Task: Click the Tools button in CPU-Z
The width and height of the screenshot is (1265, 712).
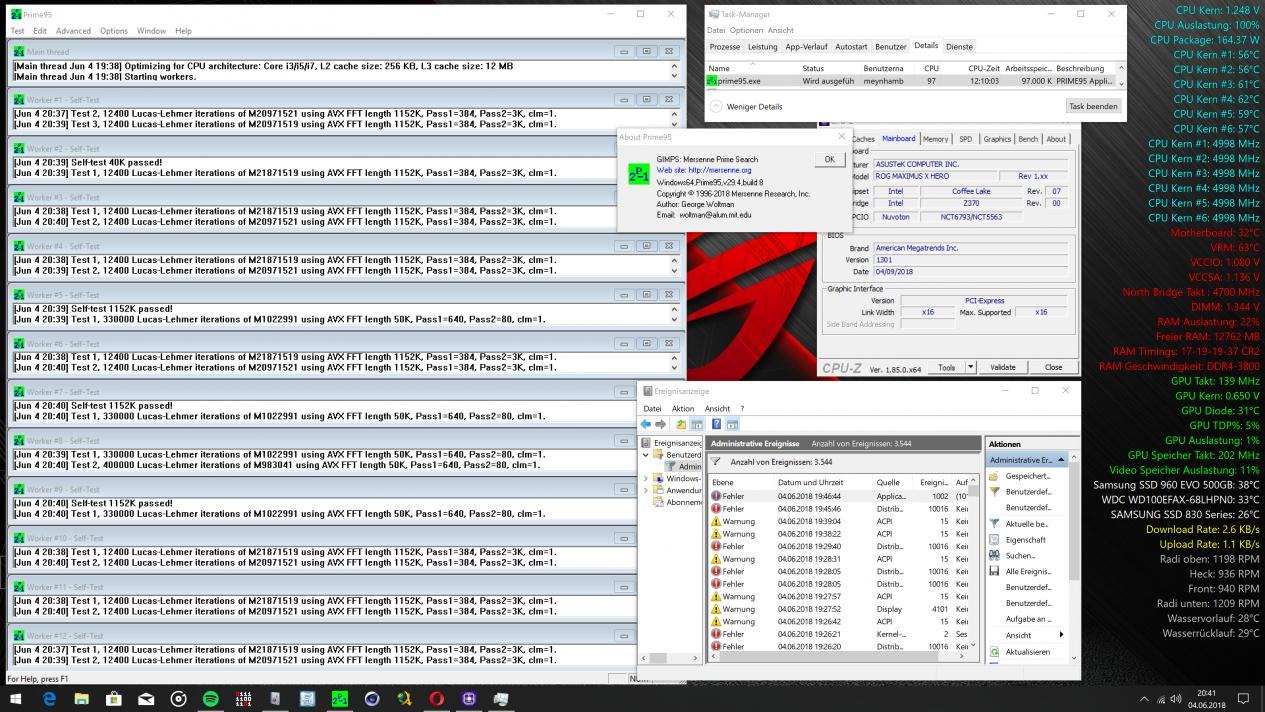Action: 946,367
